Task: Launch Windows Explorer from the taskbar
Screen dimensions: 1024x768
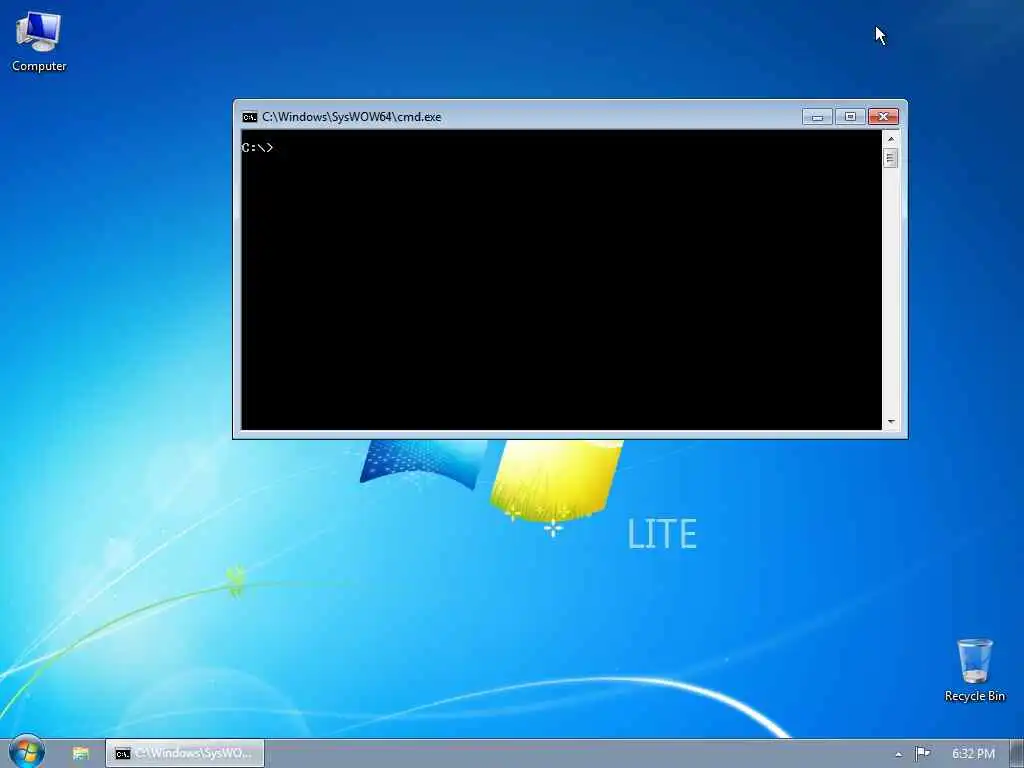Action: pos(80,754)
